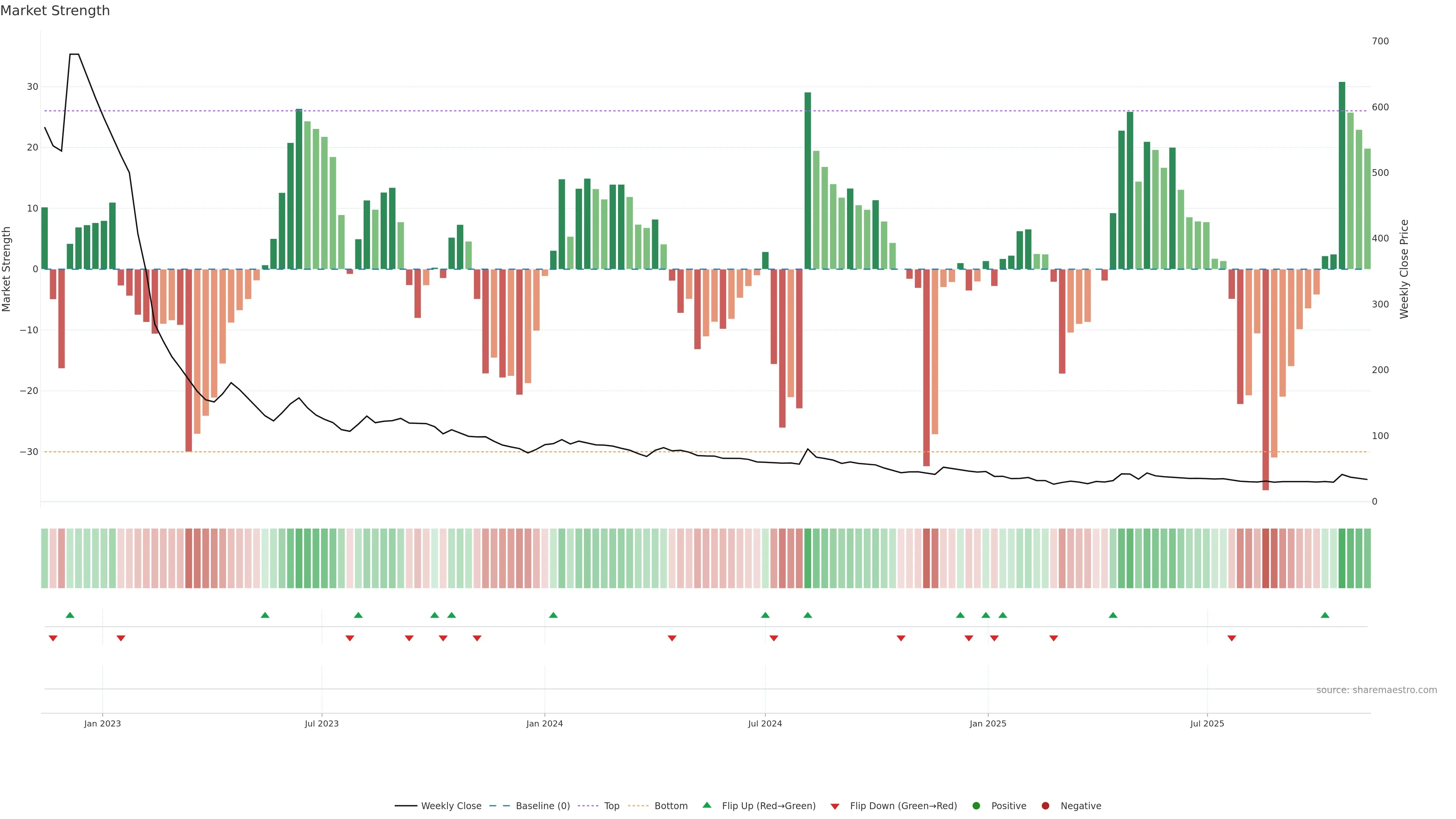Click the Flip Up green triangle legend icon
Image resolution: width=1456 pixels, height=819 pixels.
point(706,805)
